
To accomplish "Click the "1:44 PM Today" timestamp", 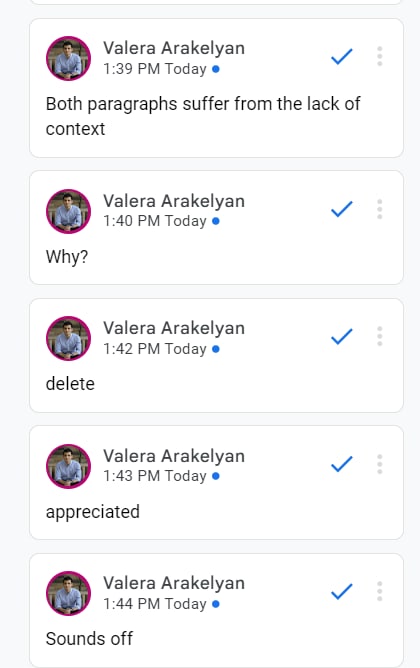I will 155,604.
